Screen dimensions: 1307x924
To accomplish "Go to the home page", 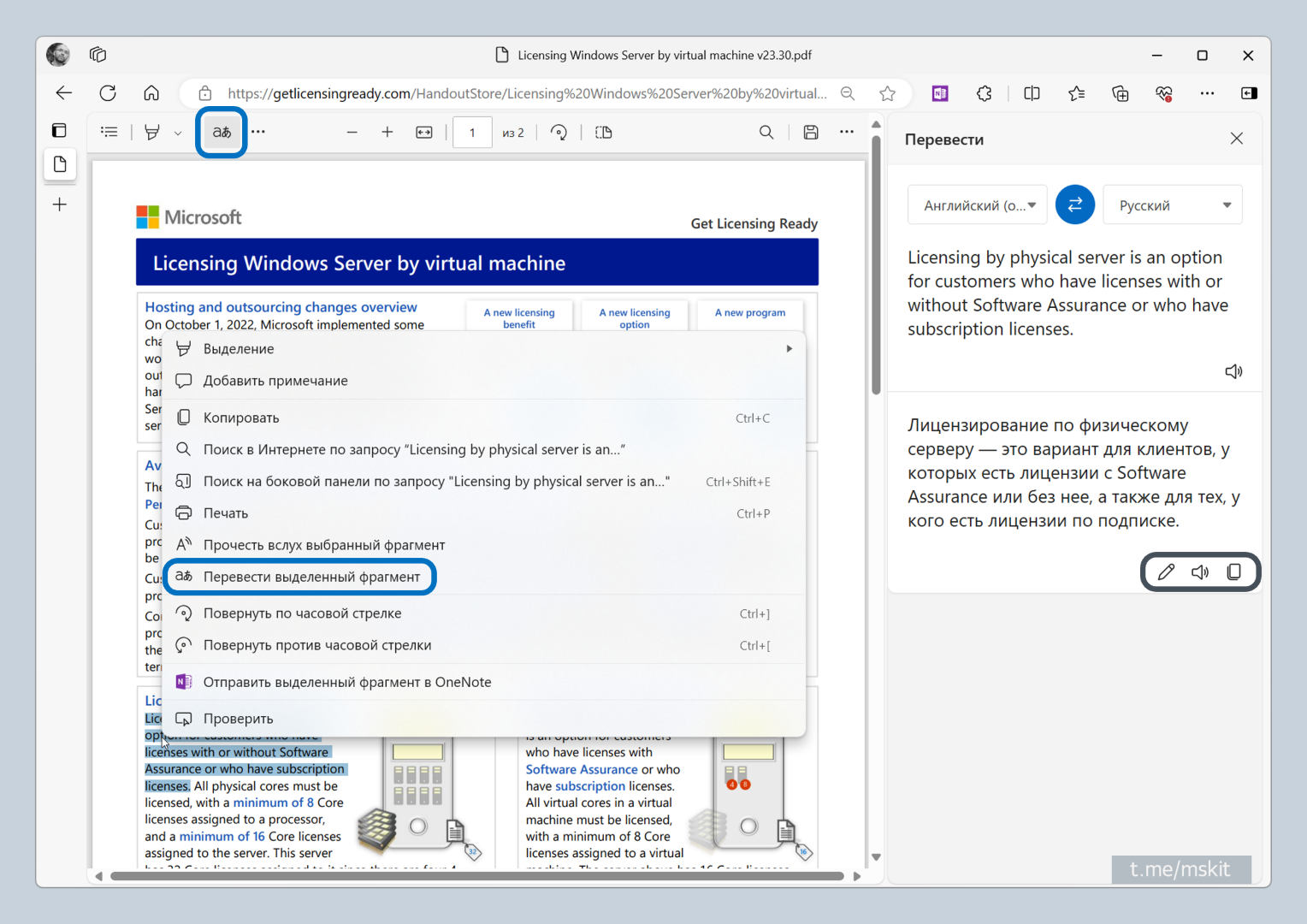I will click(x=151, y=93).
